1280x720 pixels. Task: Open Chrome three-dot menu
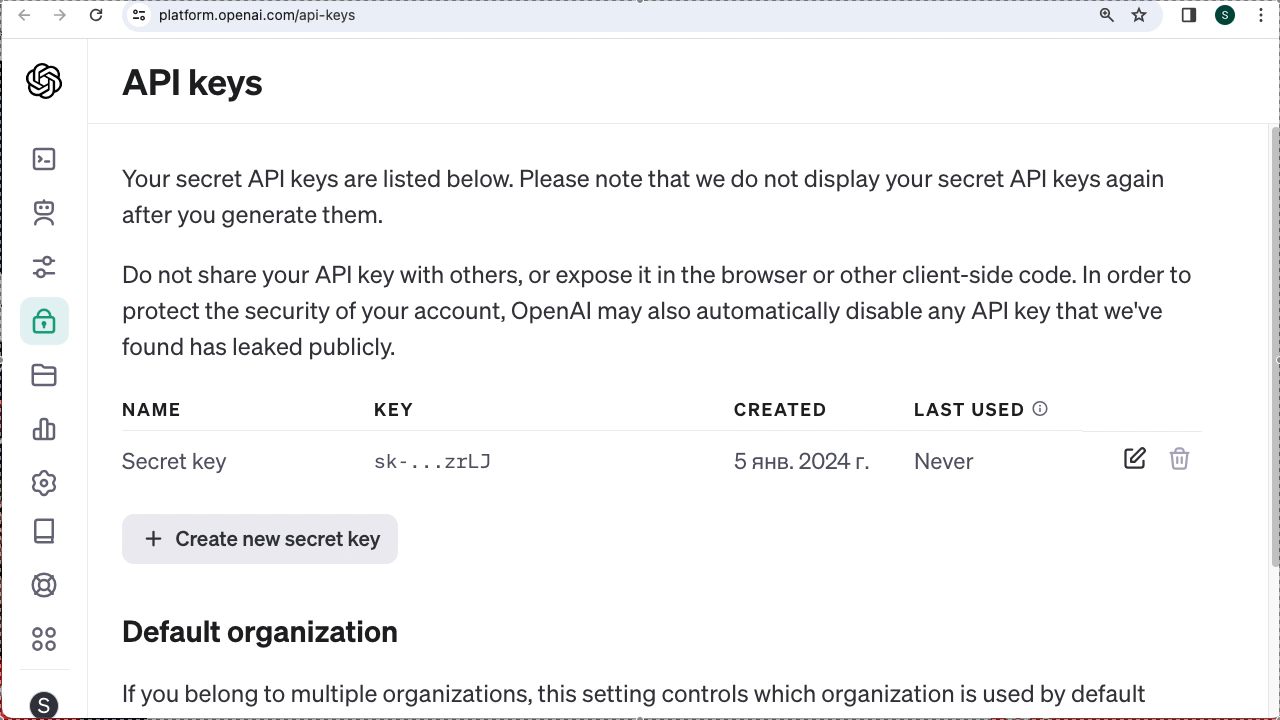(1260, 15)
